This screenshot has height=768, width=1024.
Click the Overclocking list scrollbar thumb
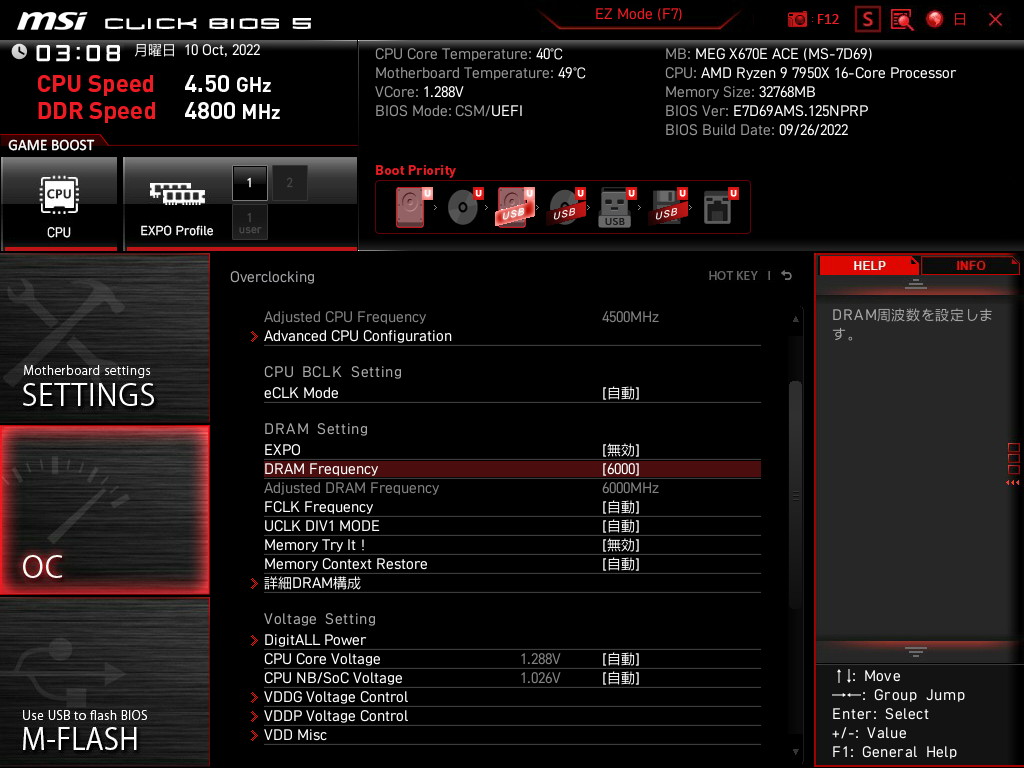795,496
